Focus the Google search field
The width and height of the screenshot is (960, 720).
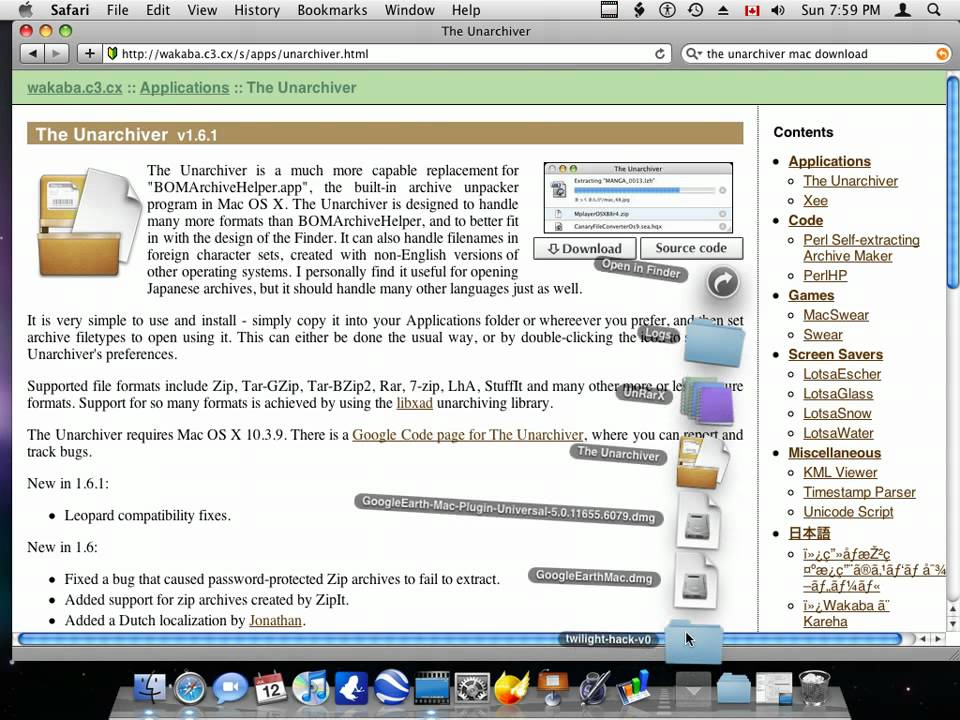tap(816, 54)
